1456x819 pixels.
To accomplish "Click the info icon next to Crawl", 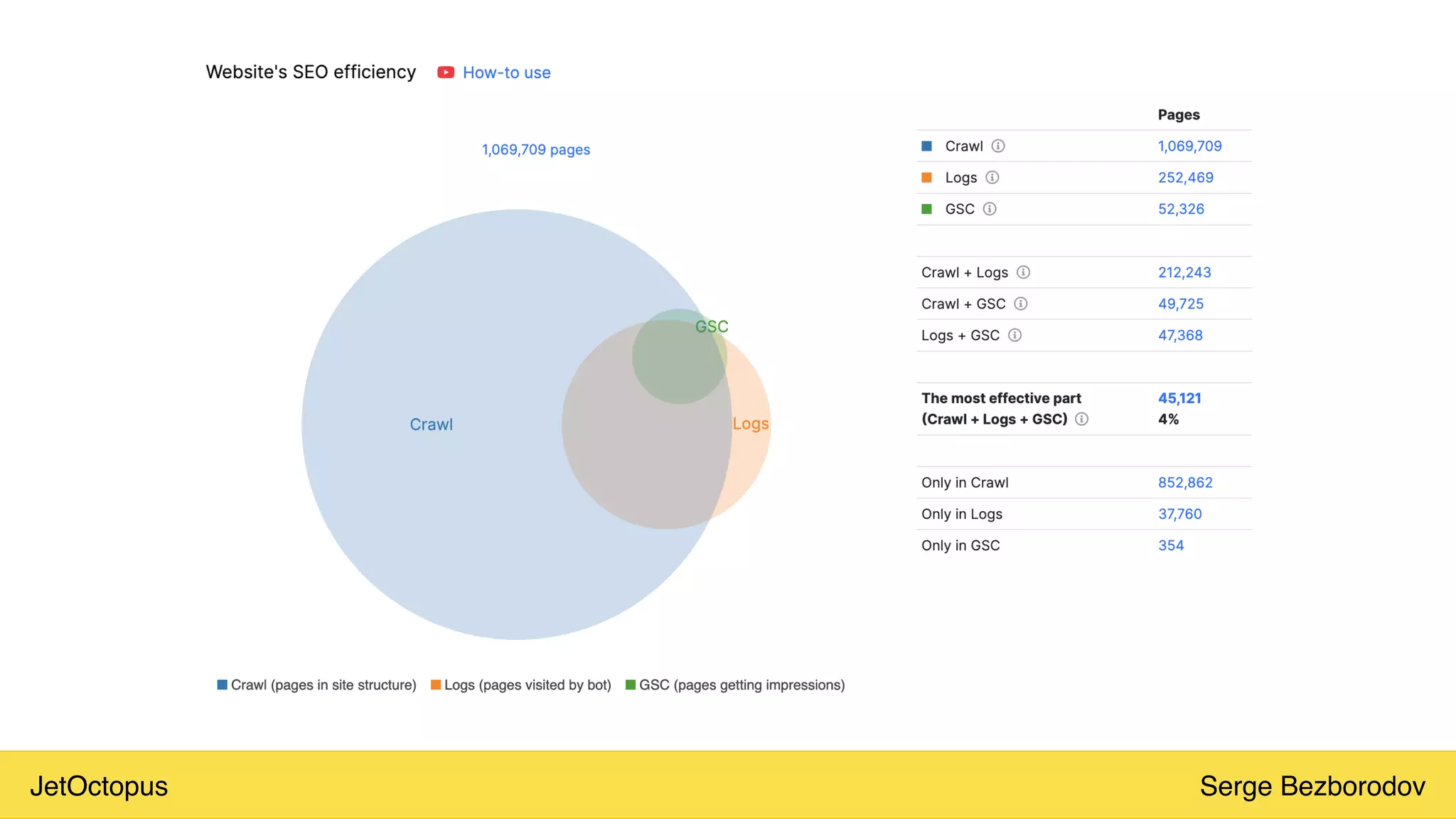I will (x=998, y=146).
